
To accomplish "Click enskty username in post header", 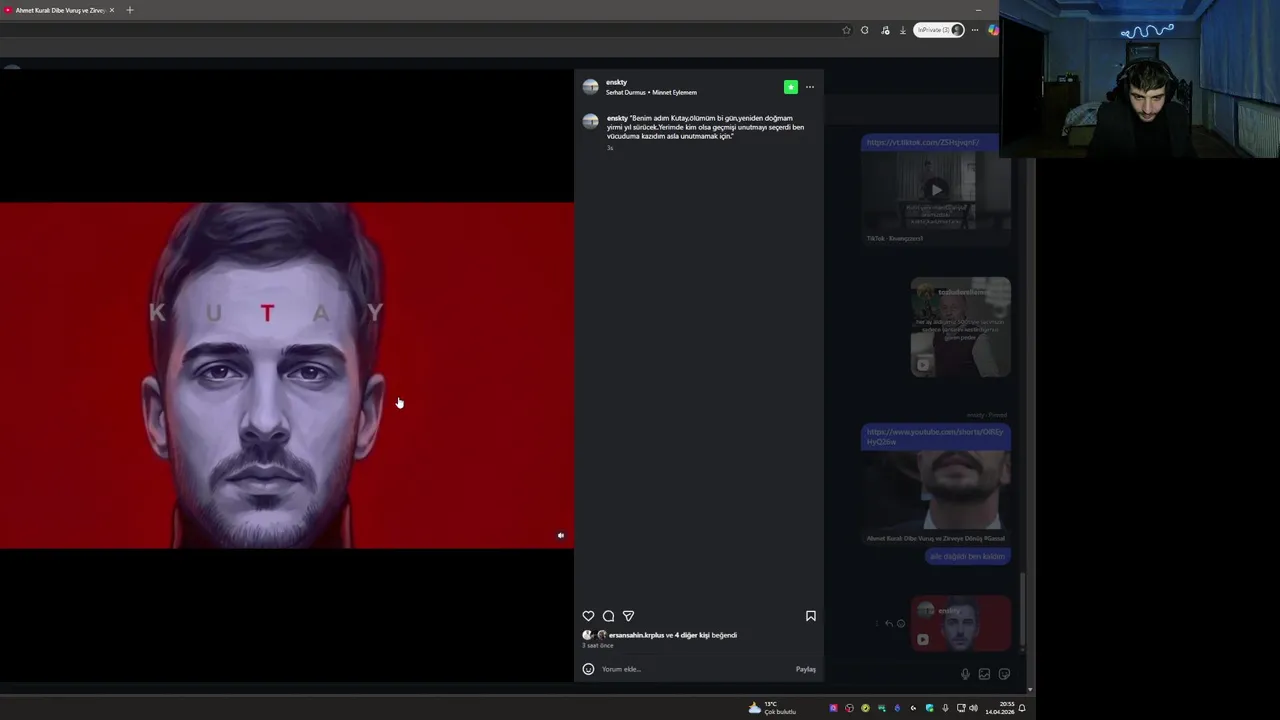I will pyautogui.click(x=616, y=82).
